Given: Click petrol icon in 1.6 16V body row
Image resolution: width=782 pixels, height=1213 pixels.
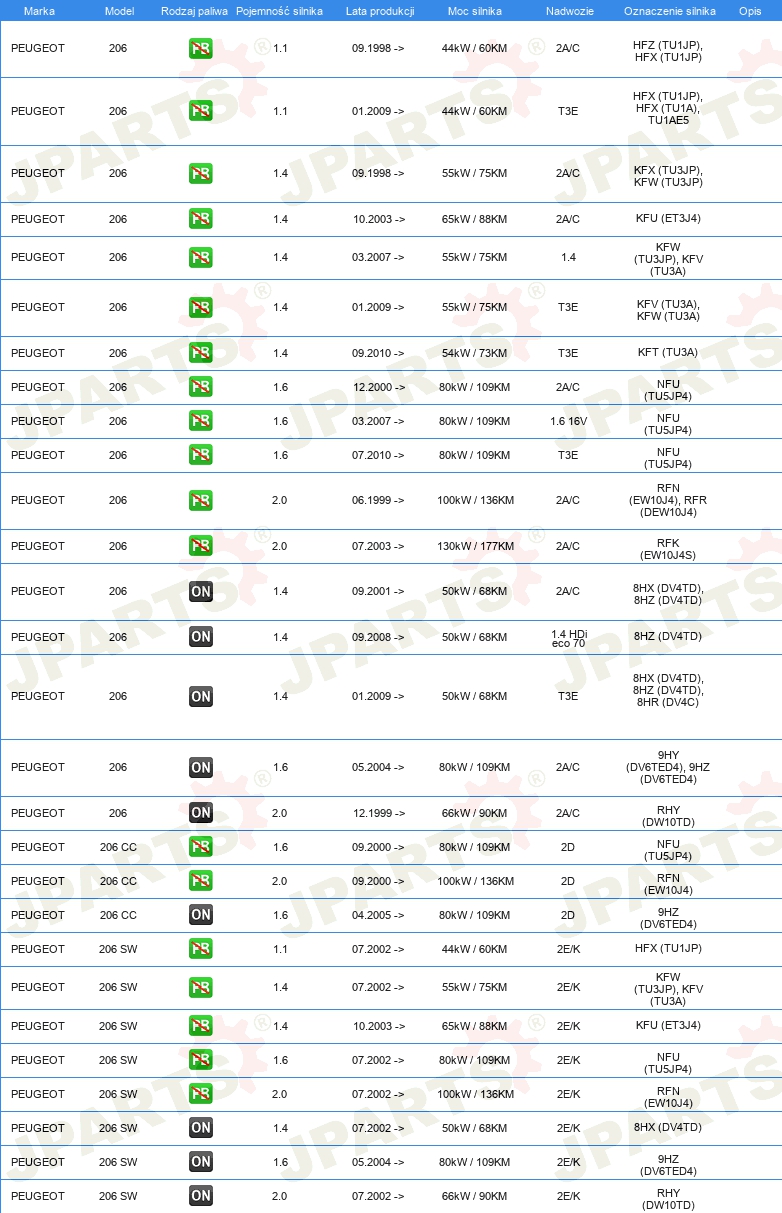Looking at the screenshot, I should point(201,421).
